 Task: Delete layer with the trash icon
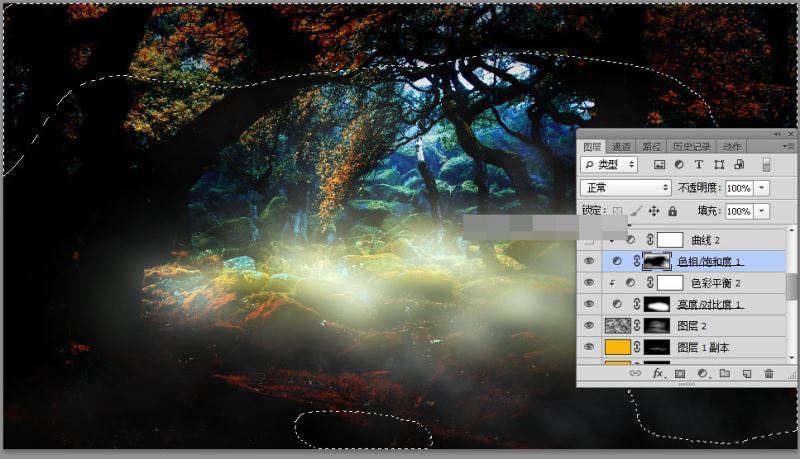(769, 373)
